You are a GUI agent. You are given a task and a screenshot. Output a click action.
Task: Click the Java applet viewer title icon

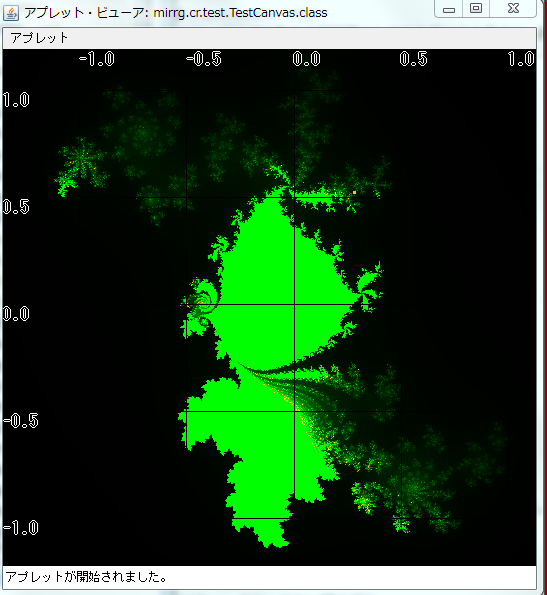pos(11,13)
